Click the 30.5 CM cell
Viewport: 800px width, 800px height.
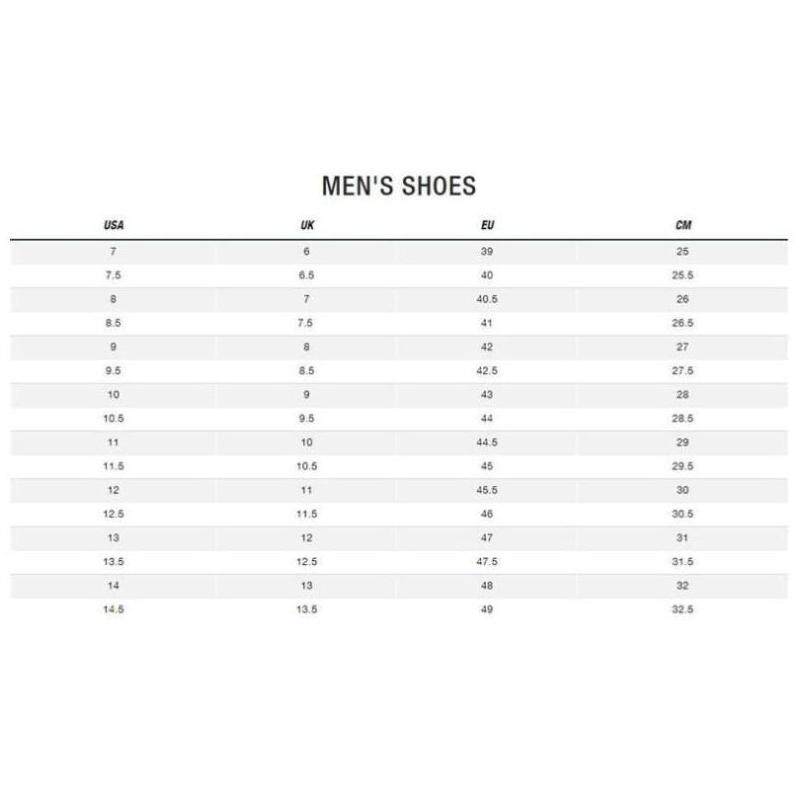tap(683, 514)
